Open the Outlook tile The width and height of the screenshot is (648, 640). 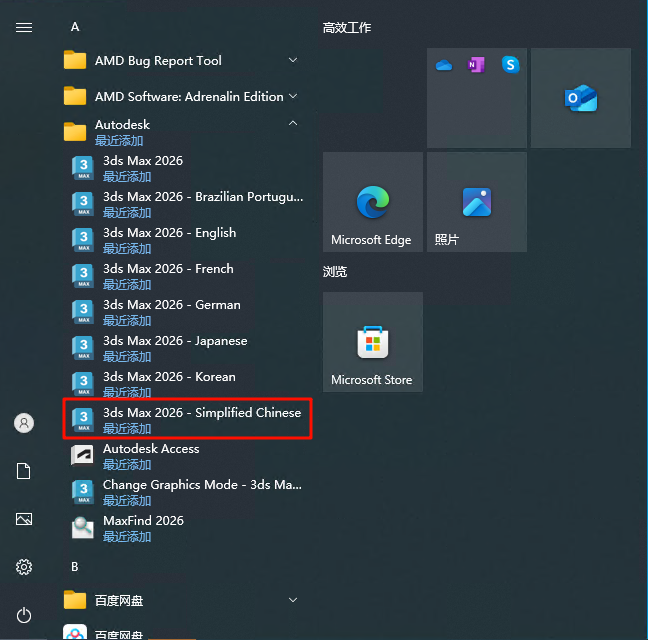[x=580, y=98]
